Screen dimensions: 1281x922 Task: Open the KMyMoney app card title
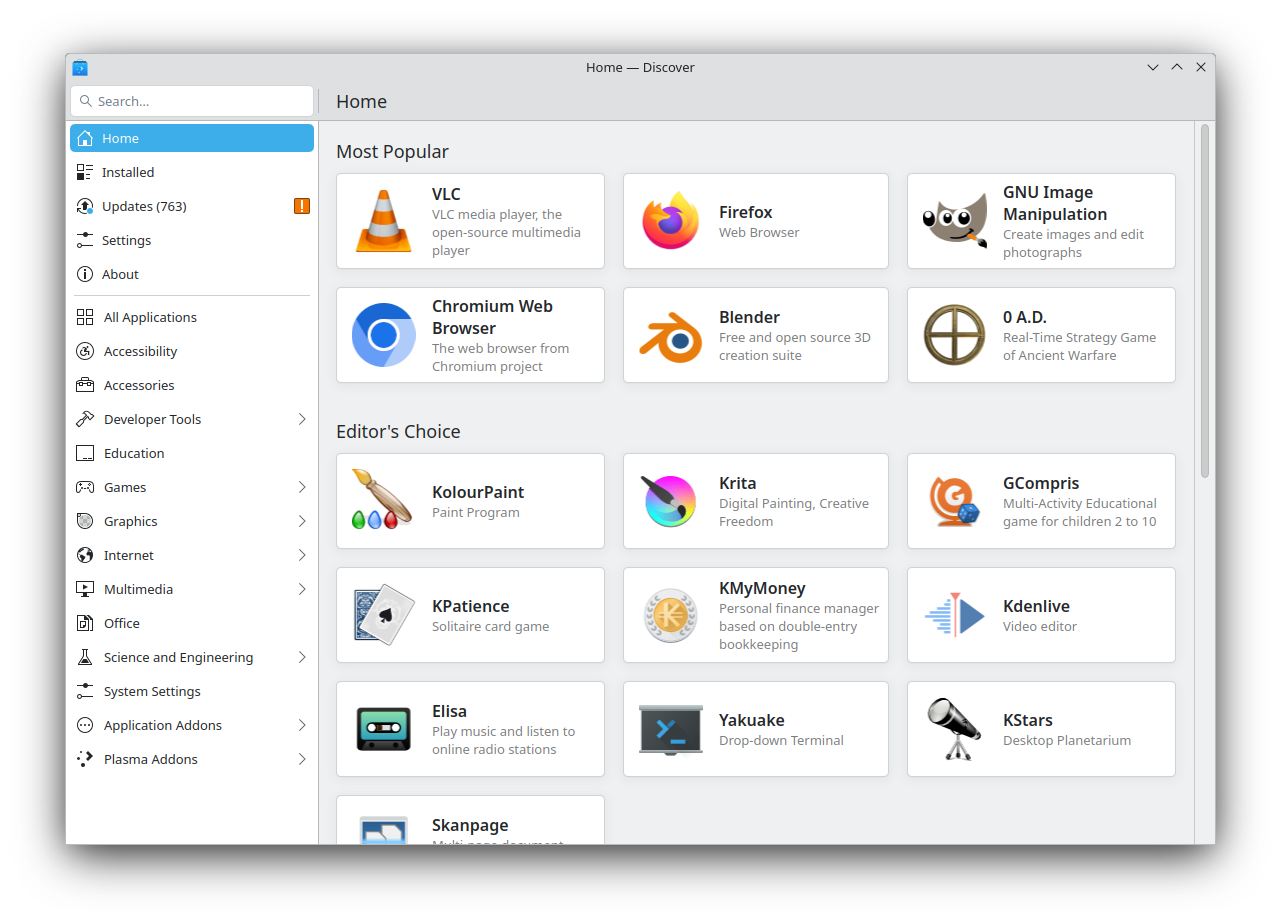762,588
